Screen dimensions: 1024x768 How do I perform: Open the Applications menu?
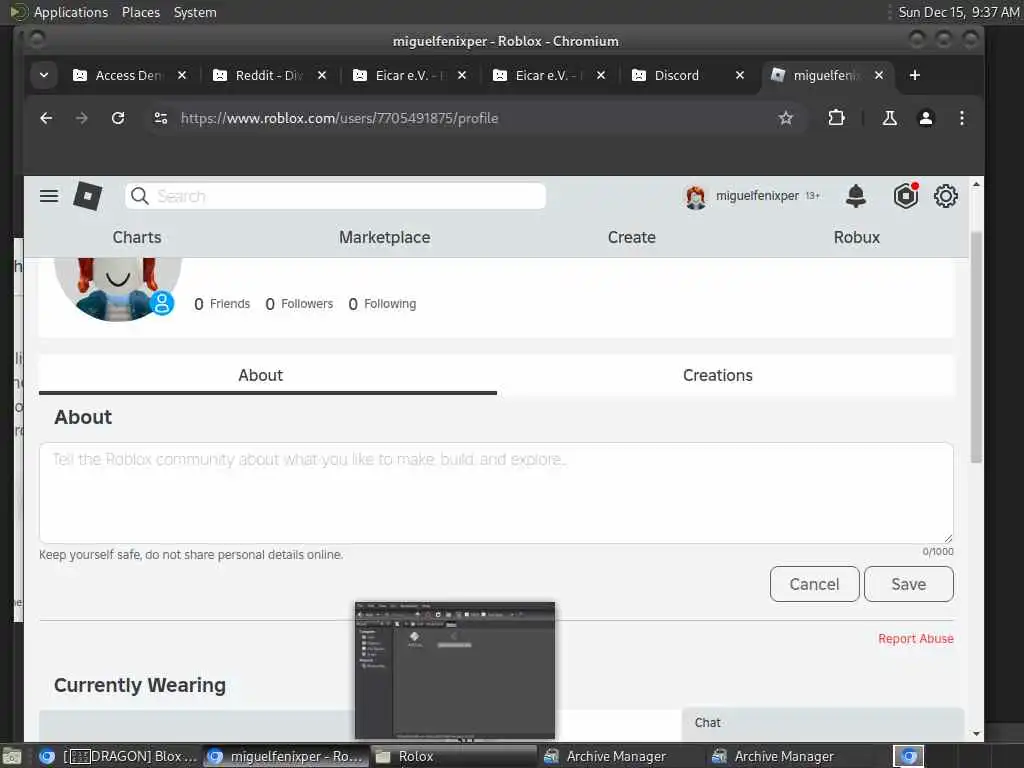pos(71,12)
